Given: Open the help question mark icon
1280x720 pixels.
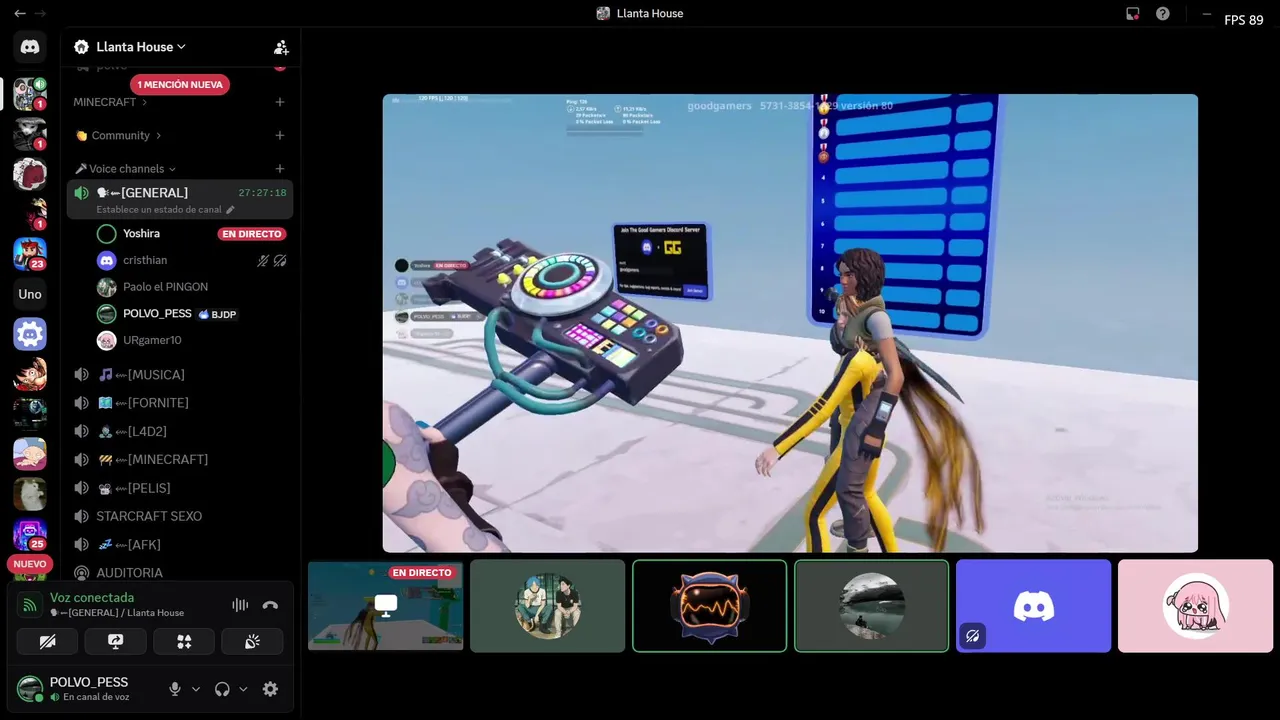Looking at the screenshot, I should [x=1162, y=14].
